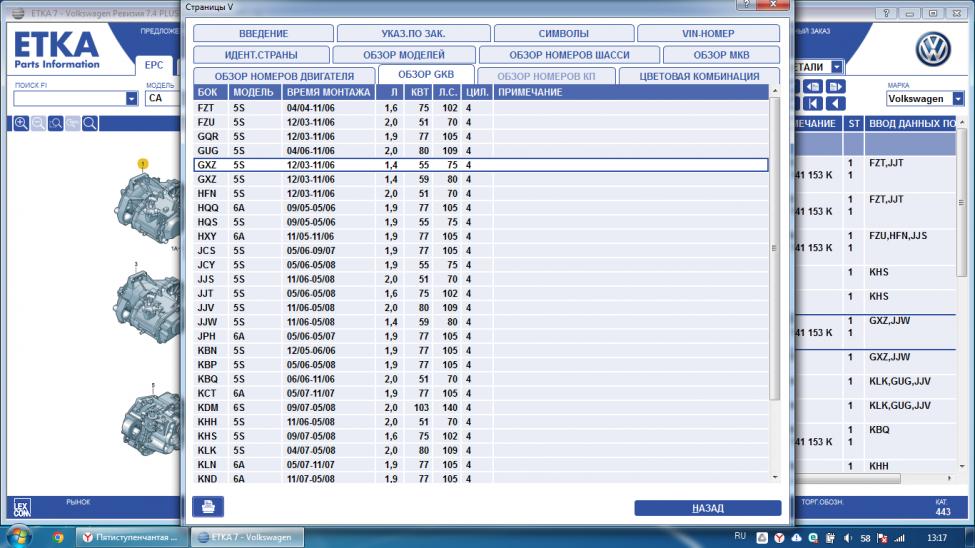
Task: Click the Пятиступенчатая taskbar button
Action: pyautogui.click(x=132, y=537)
